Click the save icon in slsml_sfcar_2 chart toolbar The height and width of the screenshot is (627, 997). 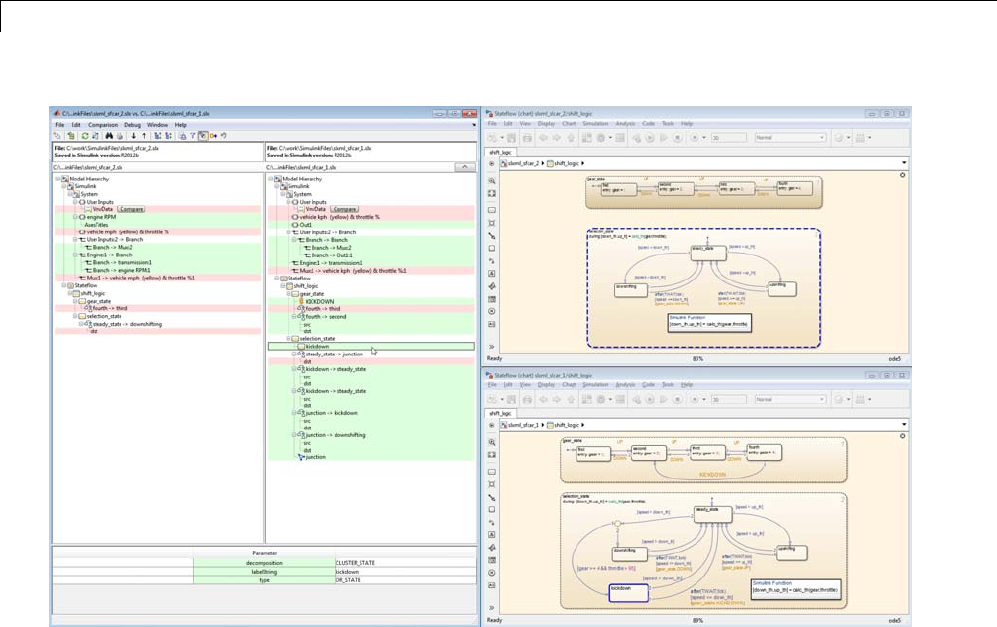point(511,136)
